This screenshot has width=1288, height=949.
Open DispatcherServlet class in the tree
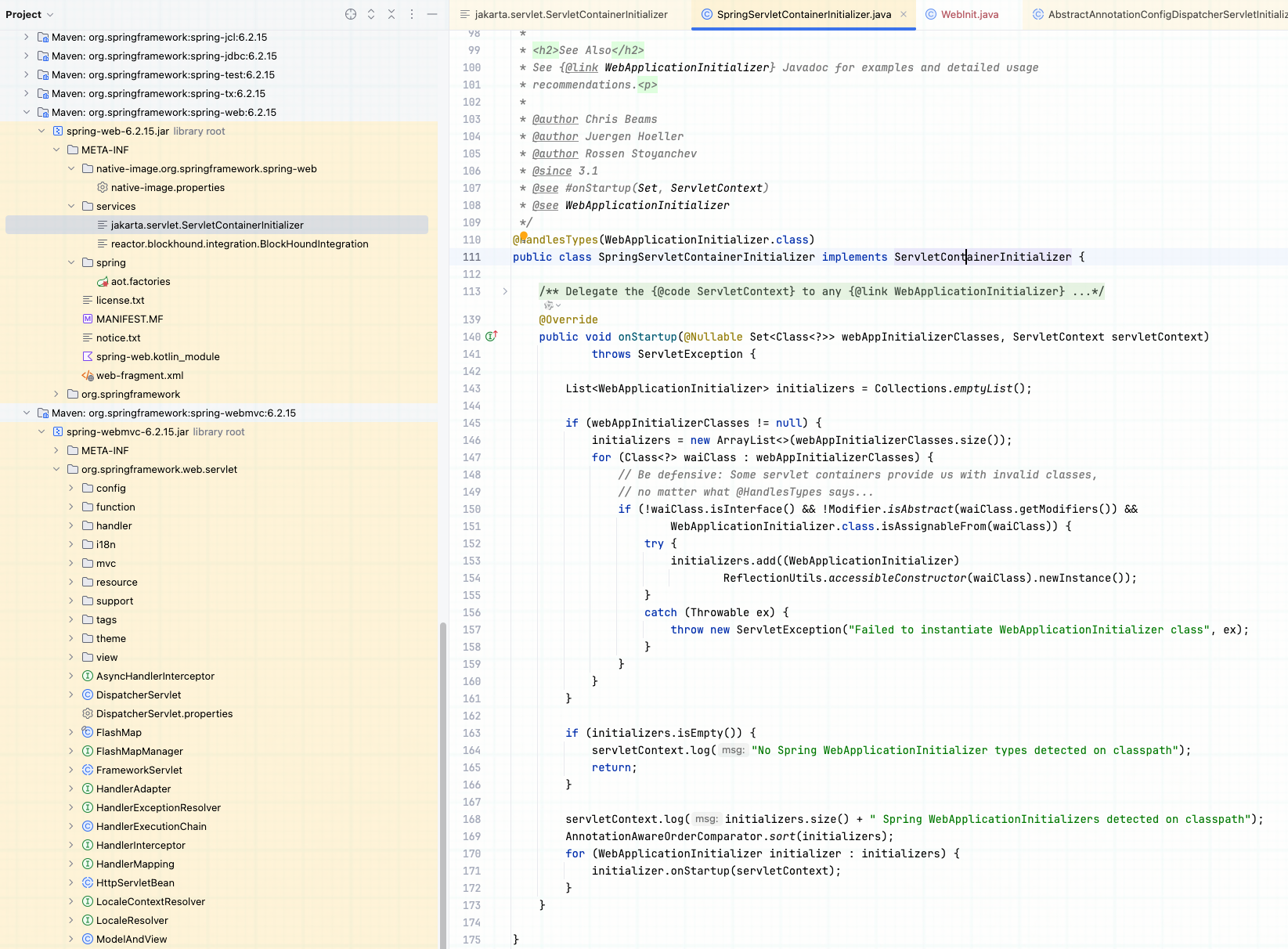[x=139, y=695]
